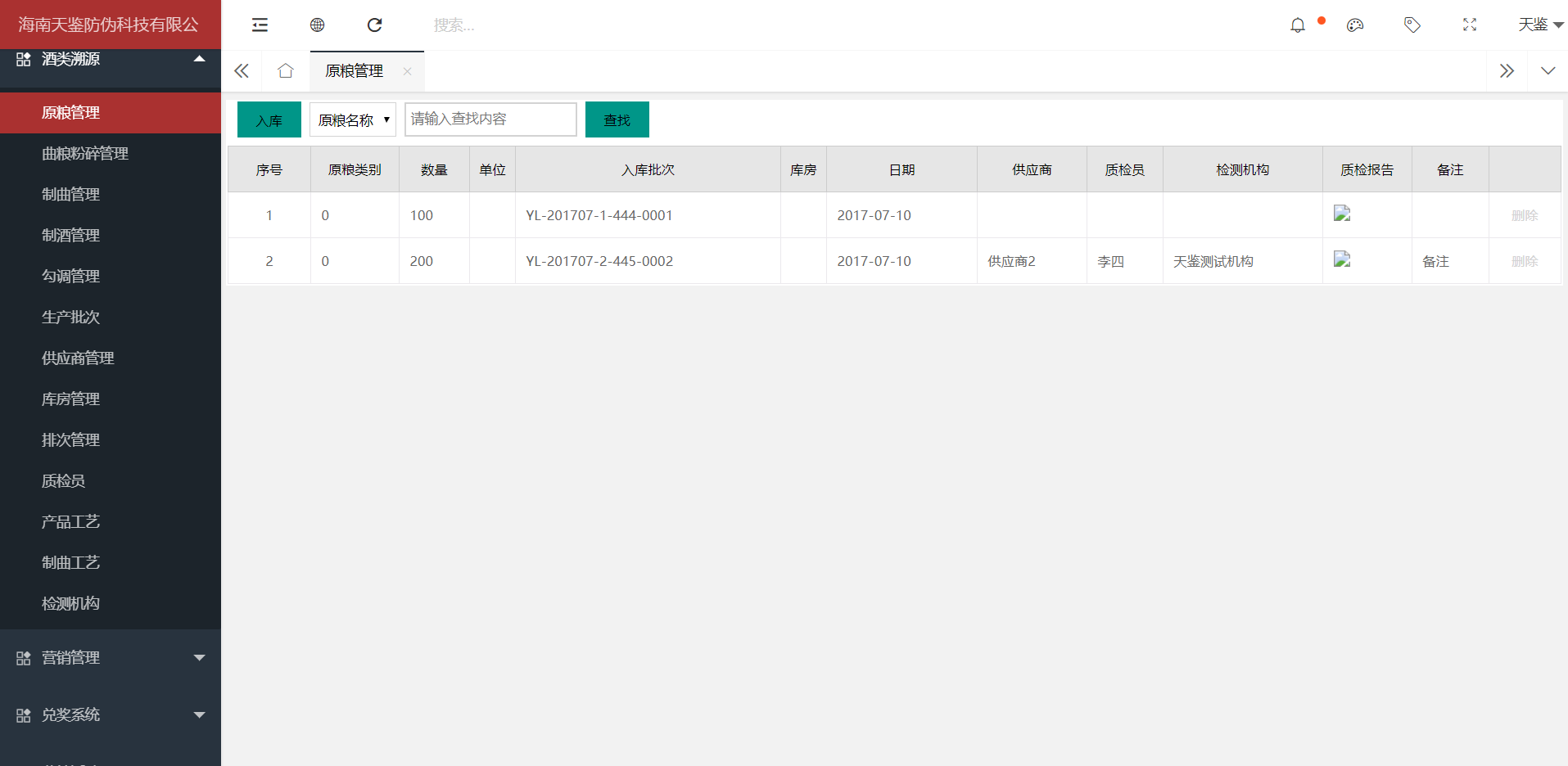Open the theme palette icon
Image resolution: width=1568 pixels, height=766 pixels.
tap(1355, 25)
